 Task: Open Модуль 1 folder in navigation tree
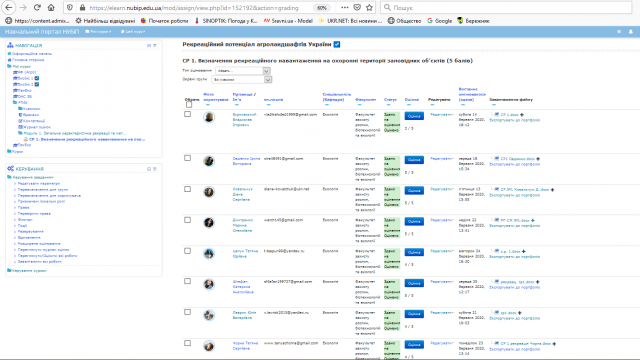[74, 133]
